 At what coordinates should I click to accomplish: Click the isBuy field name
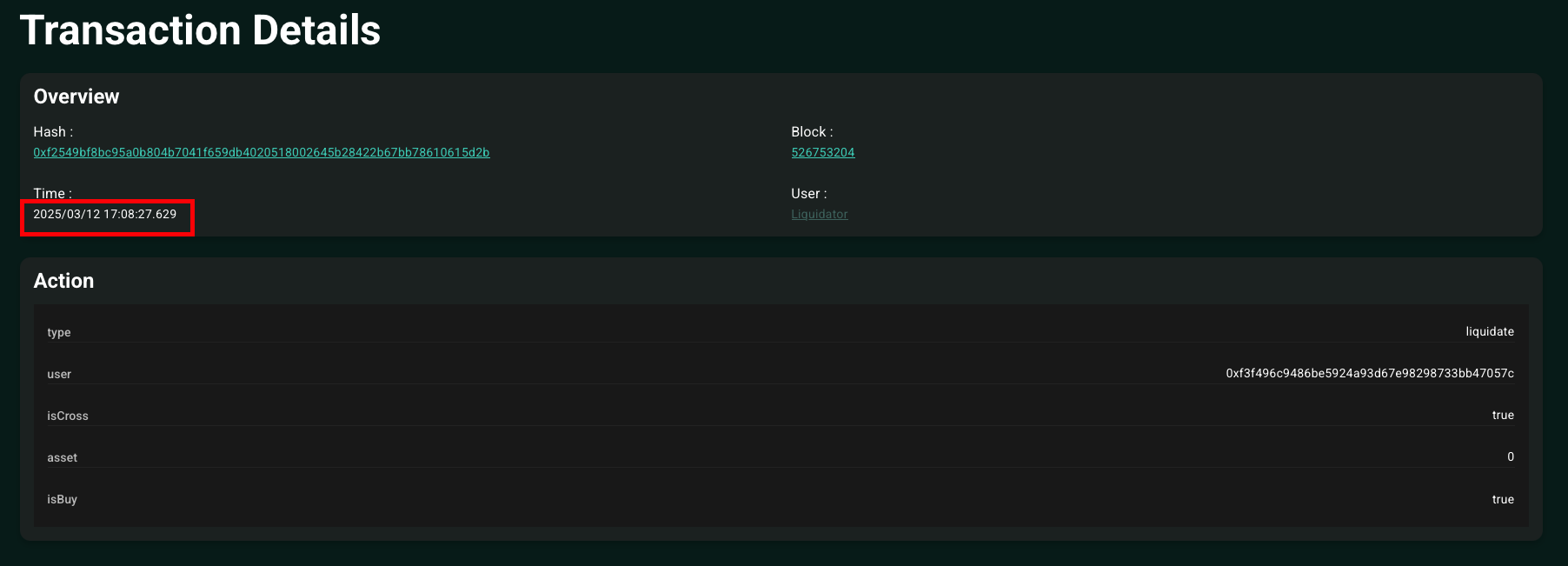(x=63, y=499)
